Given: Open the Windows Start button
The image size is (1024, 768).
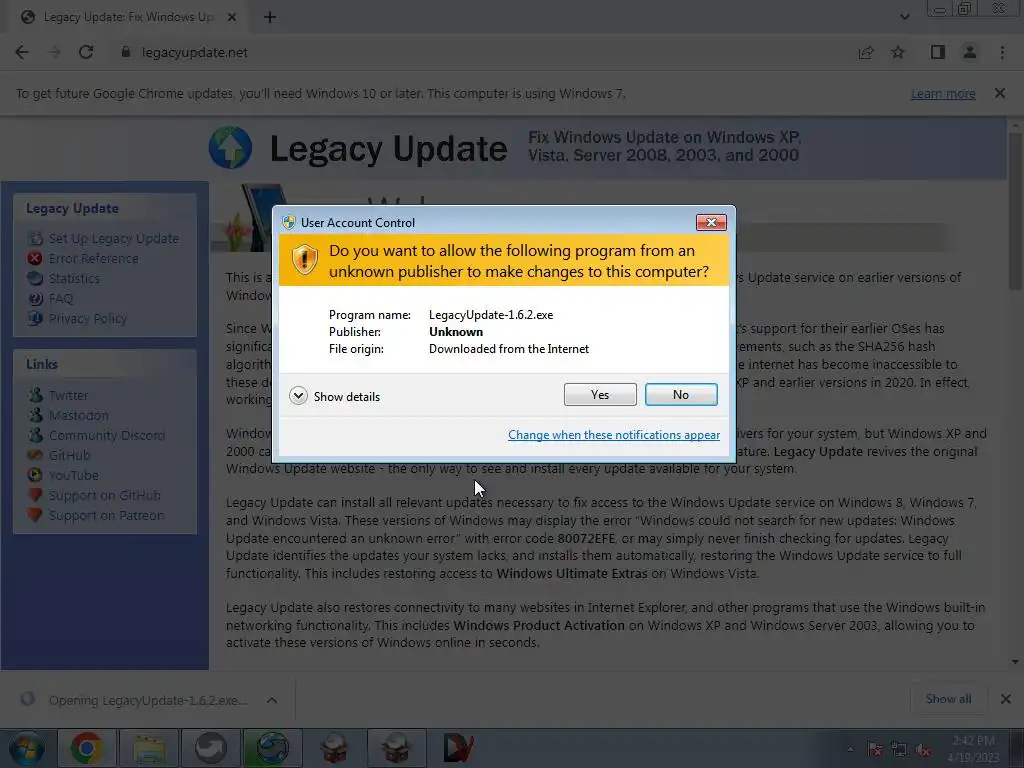Looking at the screenshot, I should [x=27, y=748].
